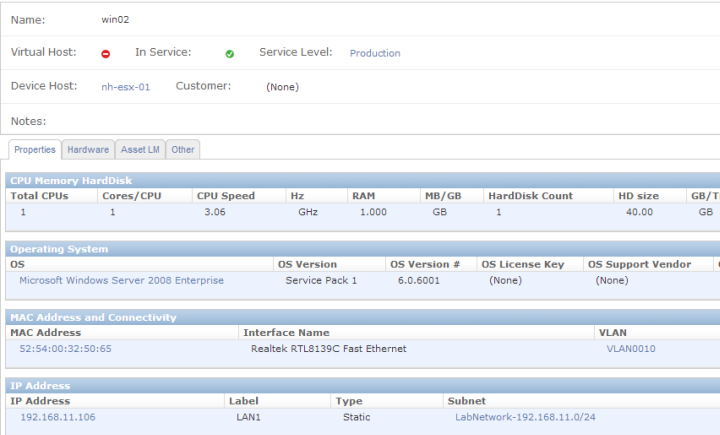Viewport: 720px width, 435px height.
Task: Switch to the Properties tab
Action: [x=35, y=150]
